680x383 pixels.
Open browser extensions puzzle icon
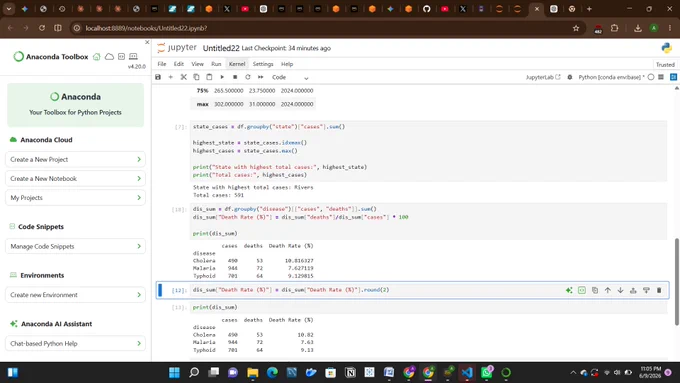tap(615, 28)
